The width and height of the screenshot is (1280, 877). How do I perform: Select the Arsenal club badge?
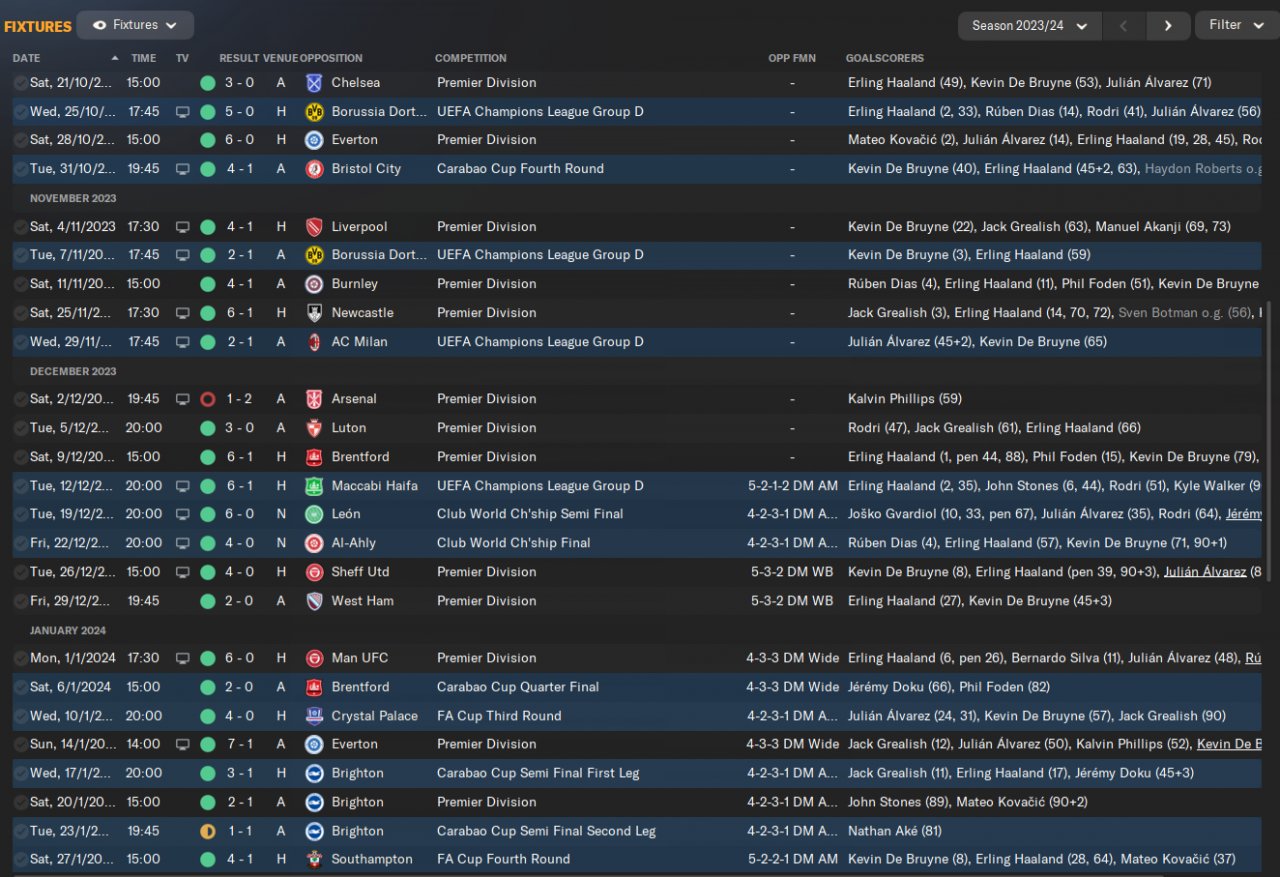[314, 399]
